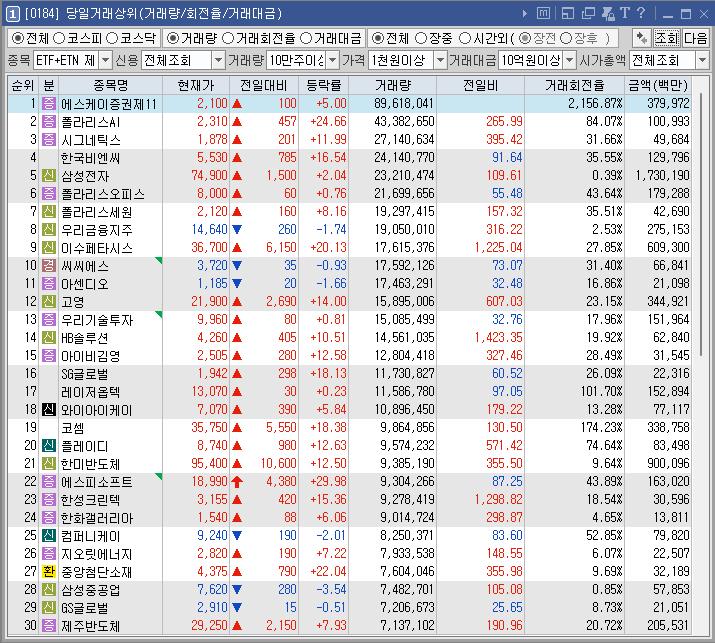
Task: Click the teal 신 badge on the 플레이디 row
Action: click(49, 446)
